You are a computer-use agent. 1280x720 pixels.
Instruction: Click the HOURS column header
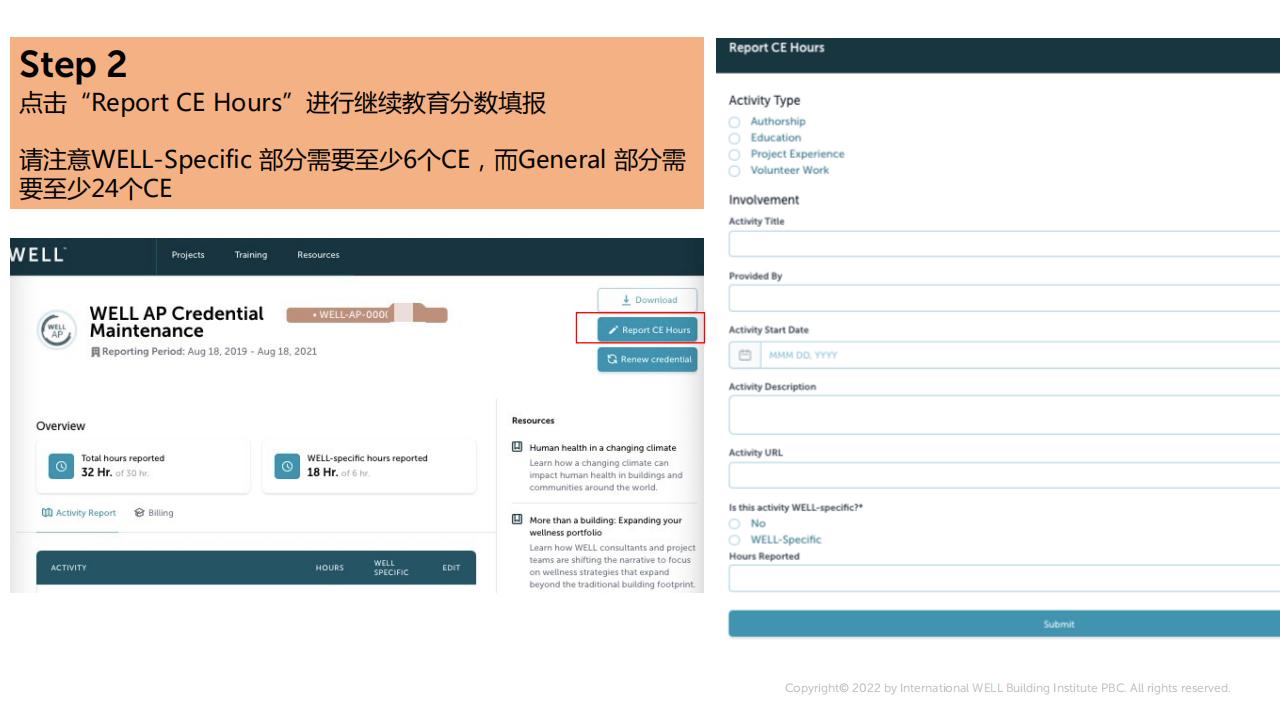pyautogui.click(x=330, y=568)
